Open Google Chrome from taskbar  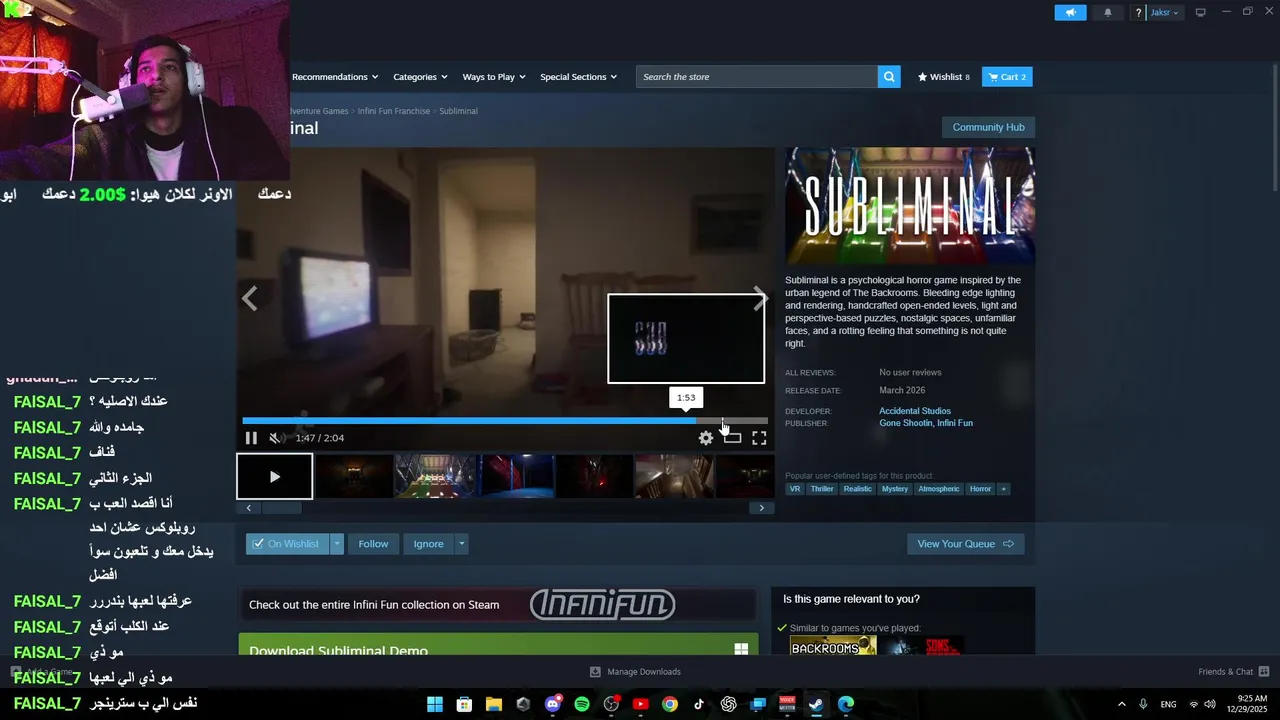pyautogui.click(x=670, y=704)
